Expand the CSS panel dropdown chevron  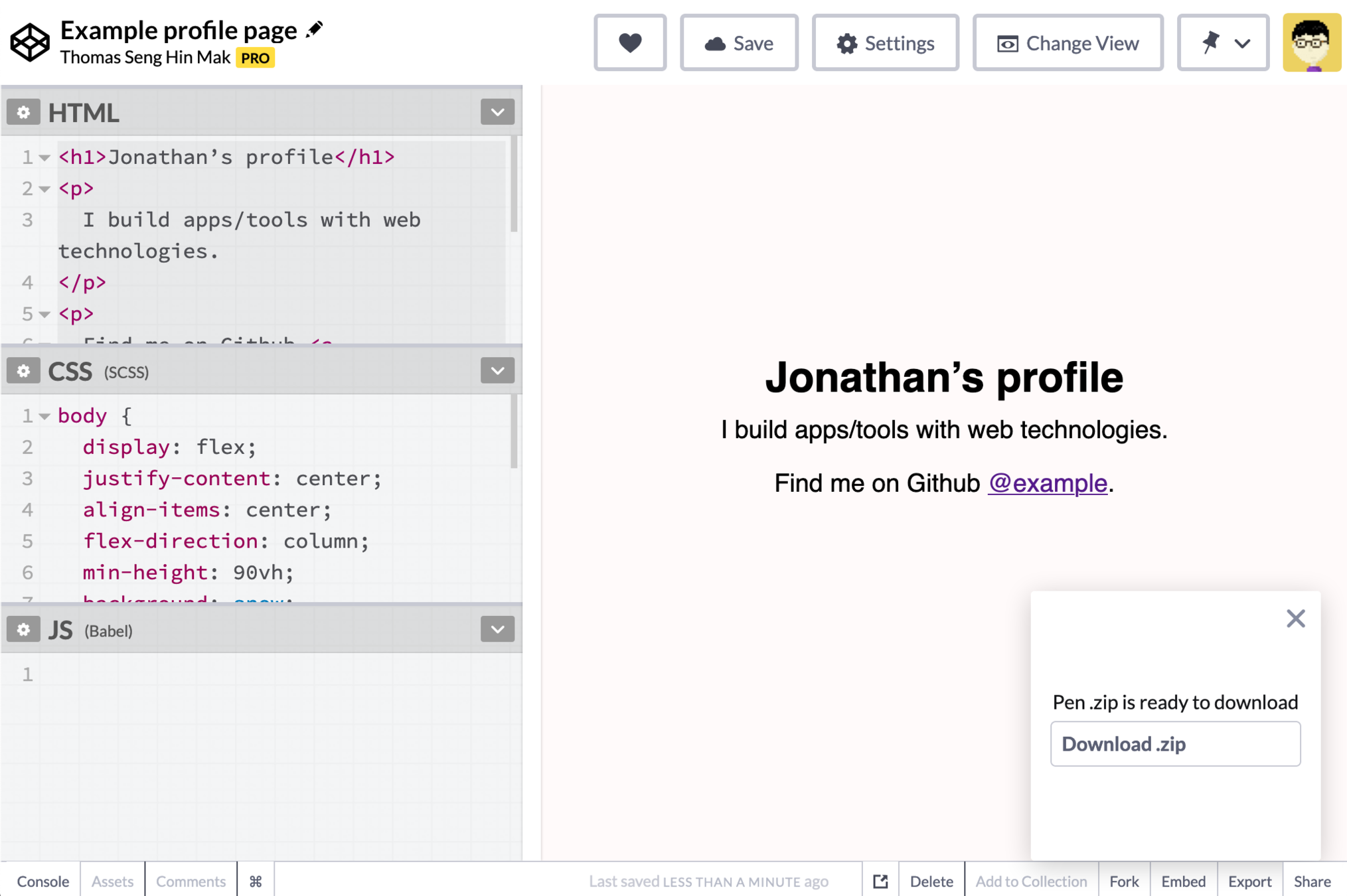(497, 371)
